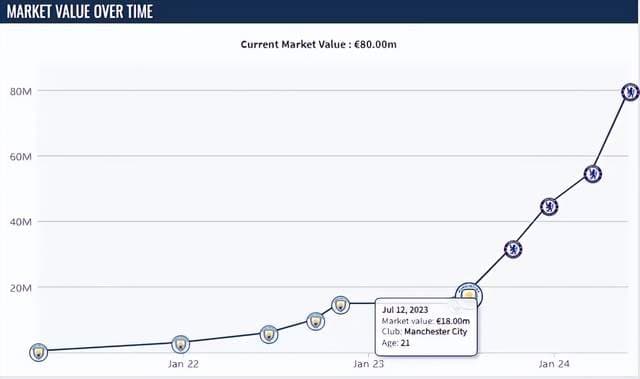Click the 40M y-axis label
This screenshot has height=379, width=640.
21,222
